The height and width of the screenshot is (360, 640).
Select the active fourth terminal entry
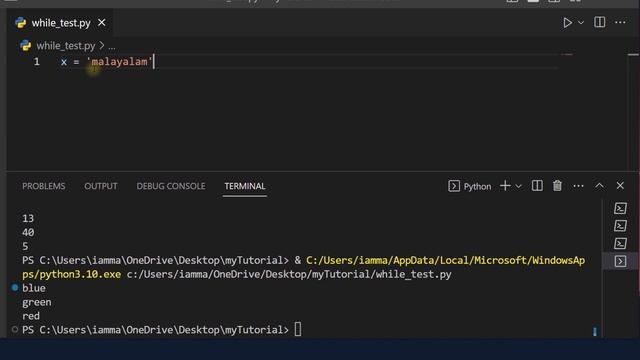(x=620, y=261)
